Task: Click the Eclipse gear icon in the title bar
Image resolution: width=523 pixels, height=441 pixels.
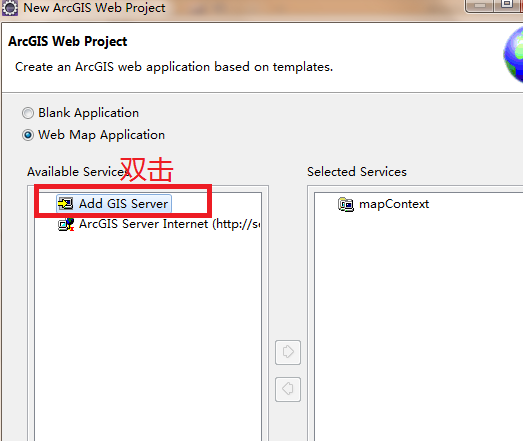Action: click(x=10, y=8)
